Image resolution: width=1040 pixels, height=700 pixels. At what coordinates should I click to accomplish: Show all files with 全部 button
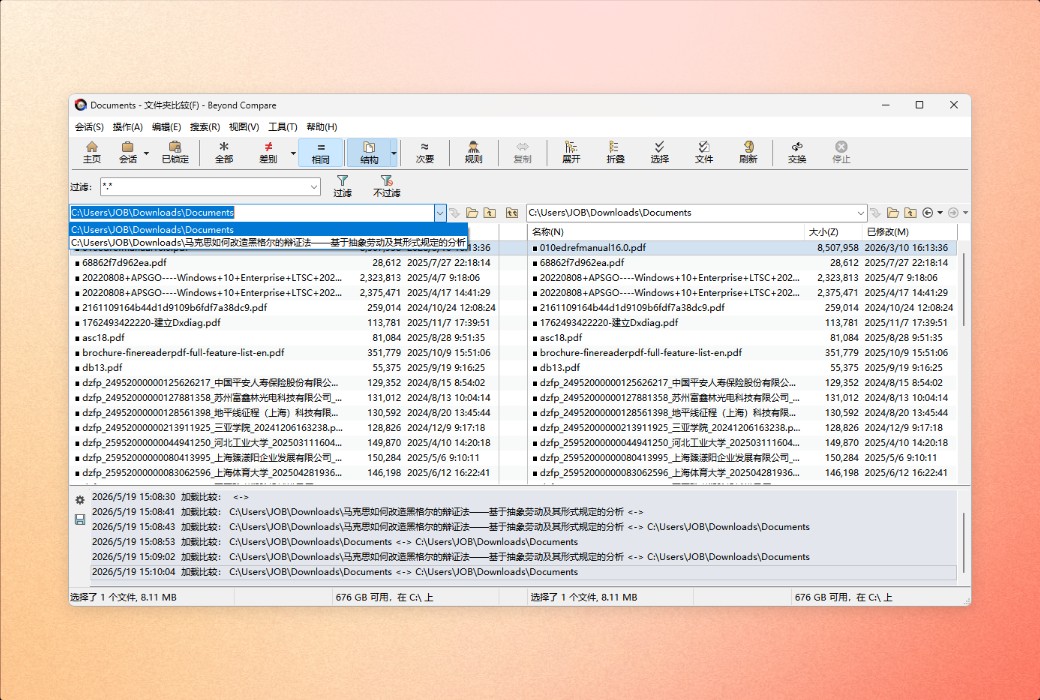224,152
